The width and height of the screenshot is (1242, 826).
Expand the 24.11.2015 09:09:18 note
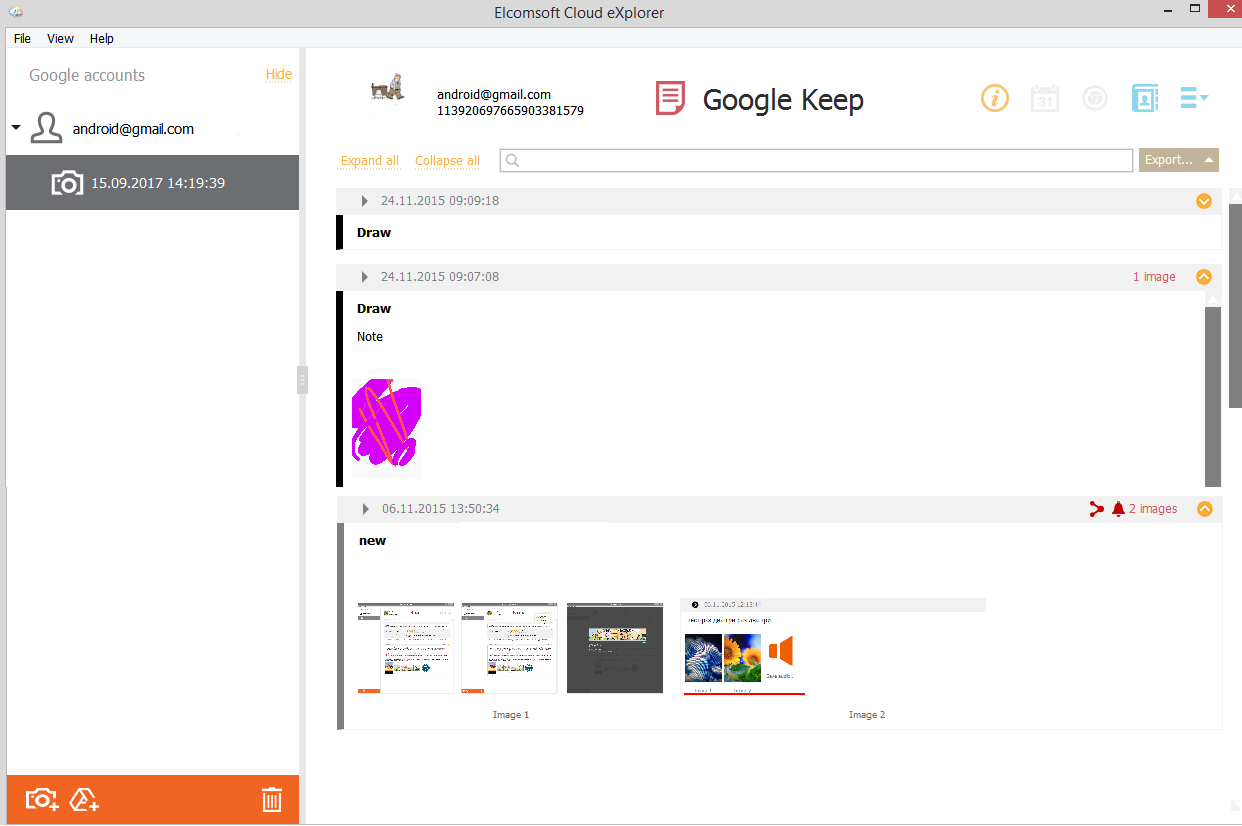pyautogui.click(x=1204, y=201)
